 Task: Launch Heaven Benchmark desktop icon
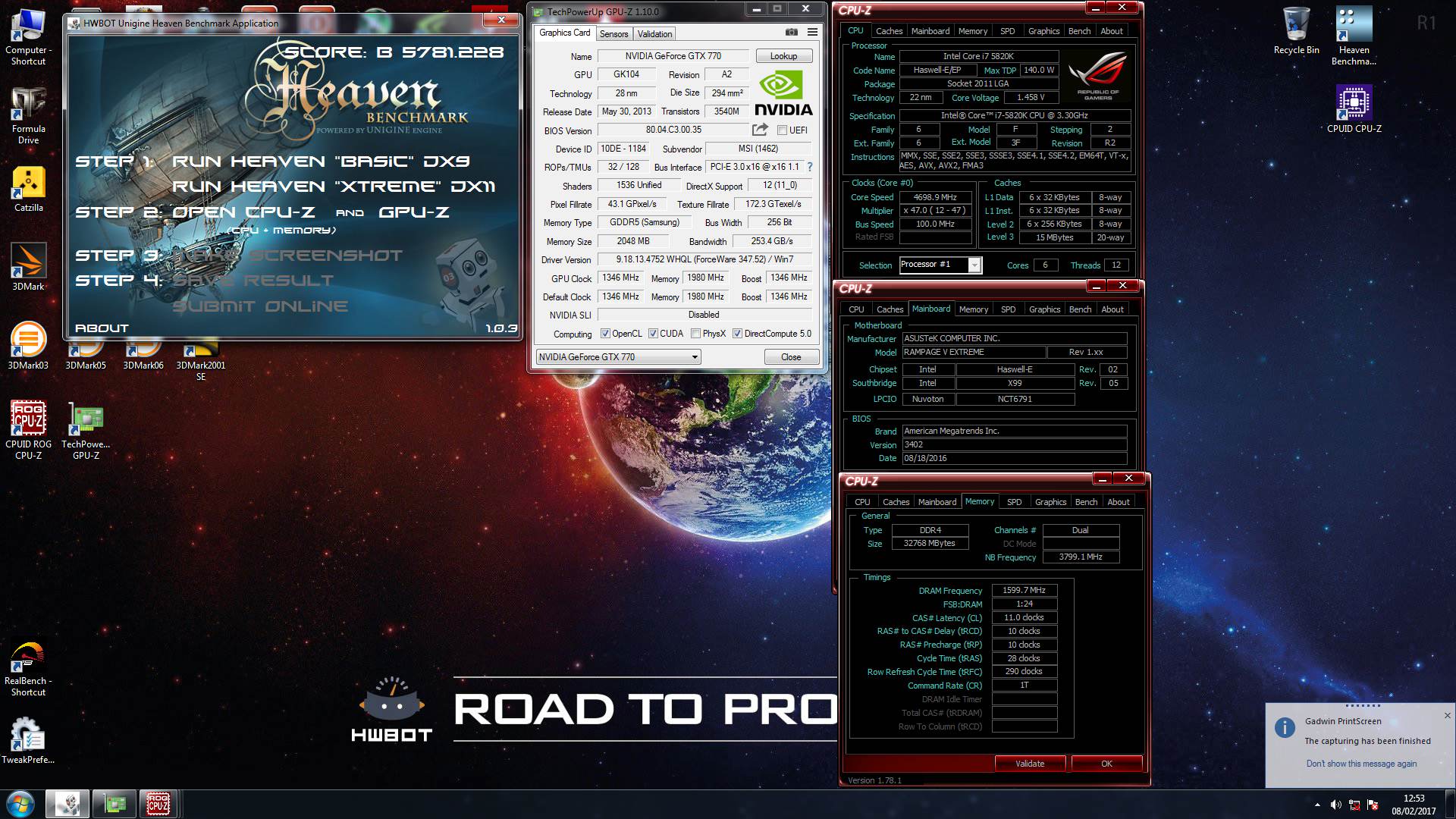pyautogui.click(x=1354, y=36)
